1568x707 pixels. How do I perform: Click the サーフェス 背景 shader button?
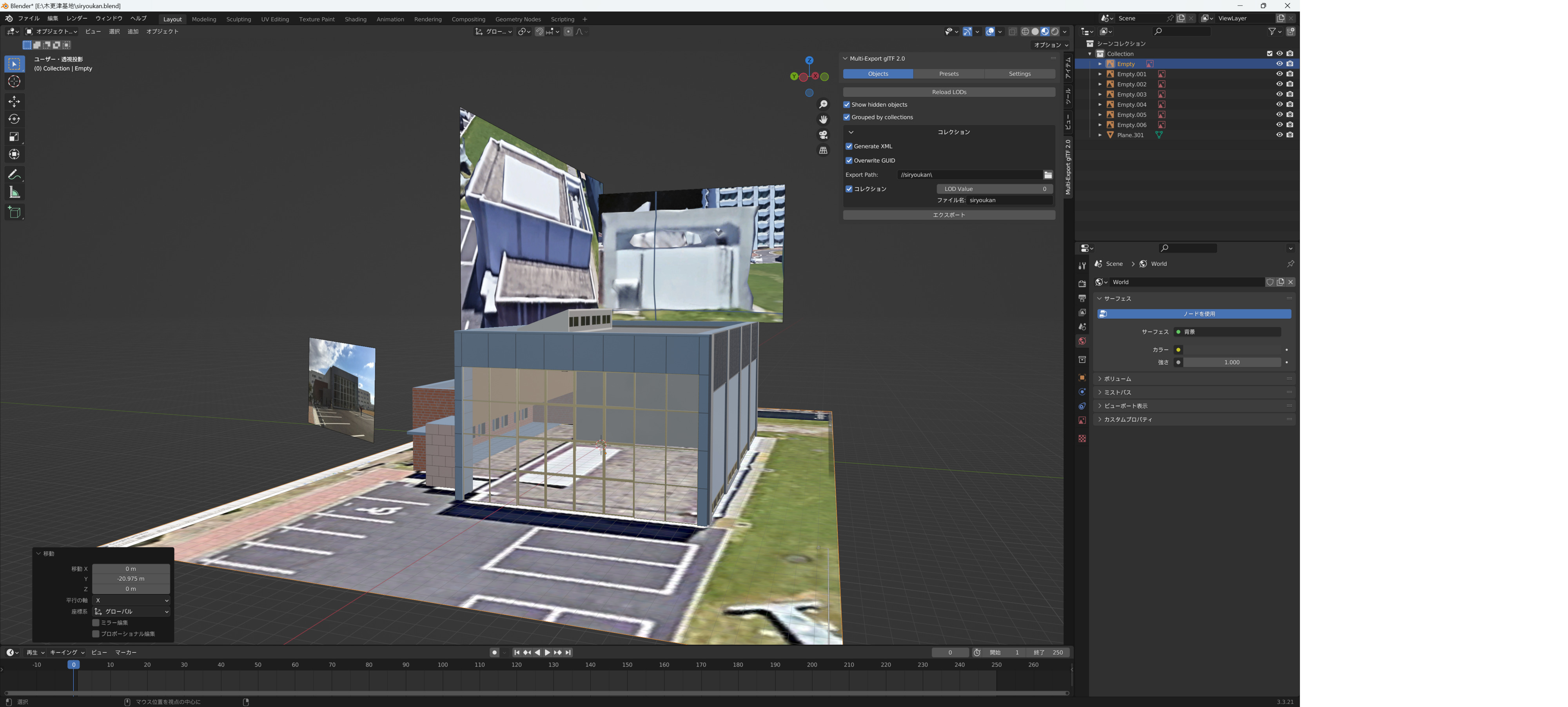[x=1227, y=332]
